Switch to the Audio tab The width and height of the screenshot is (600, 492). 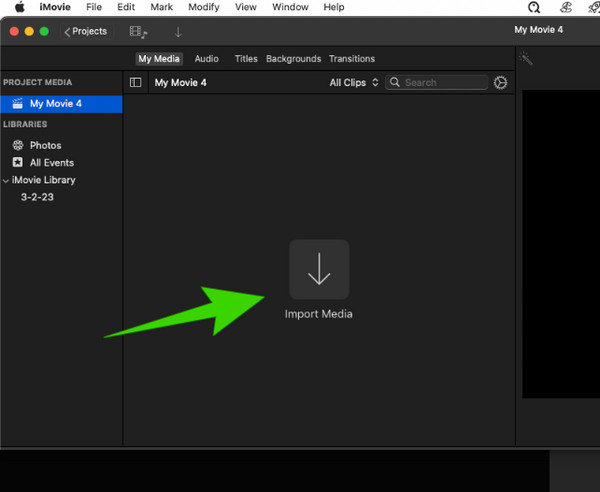pyautogui.click(x=207, y=59)
